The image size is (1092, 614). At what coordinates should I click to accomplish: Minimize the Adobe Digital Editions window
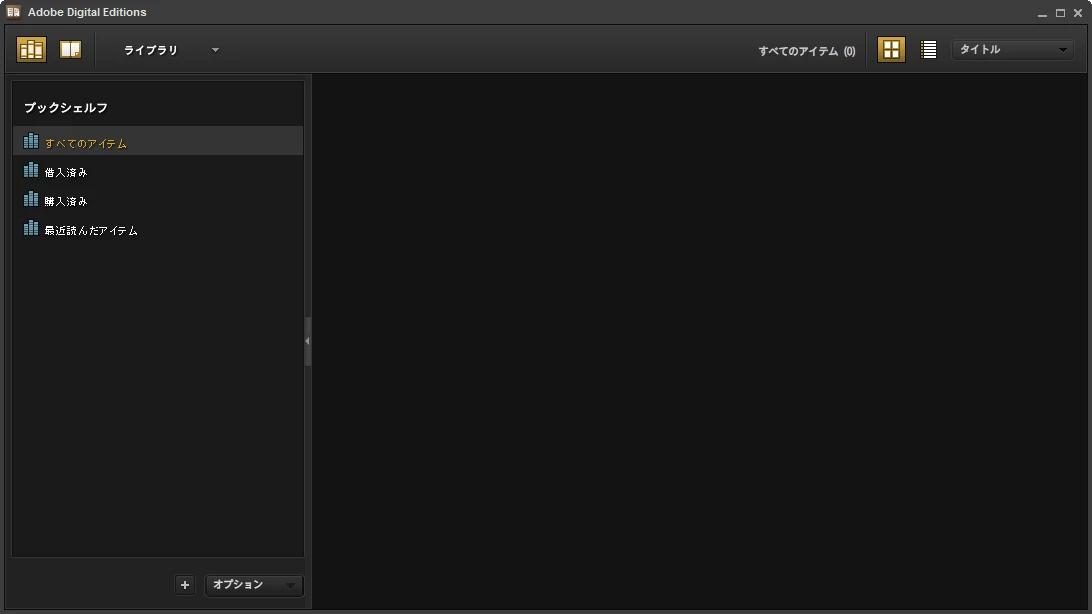tap(1042, 13)
